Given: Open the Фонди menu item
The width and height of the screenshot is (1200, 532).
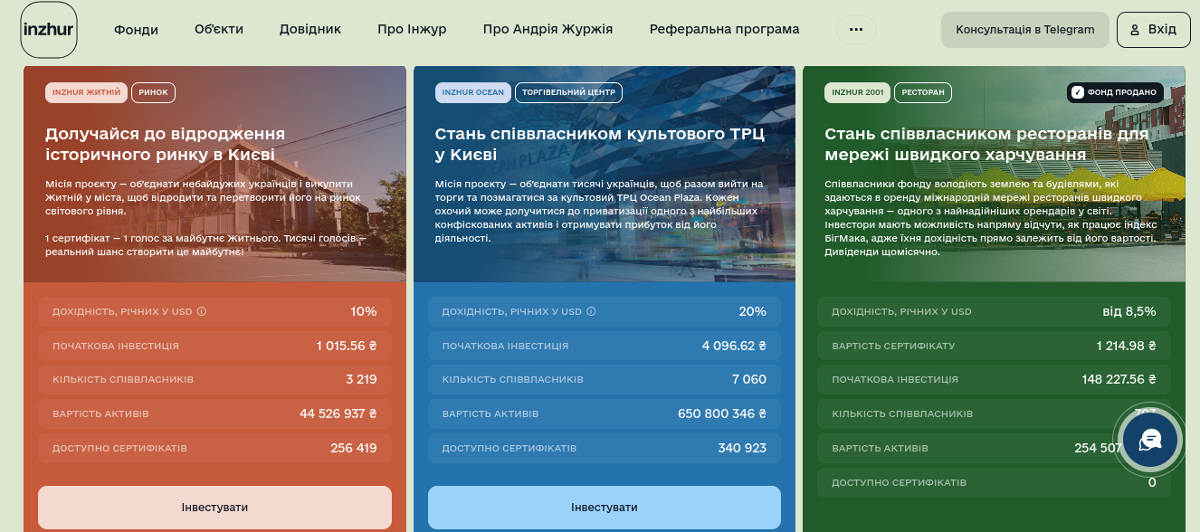Looking at the screenshot, I should 136,29.
